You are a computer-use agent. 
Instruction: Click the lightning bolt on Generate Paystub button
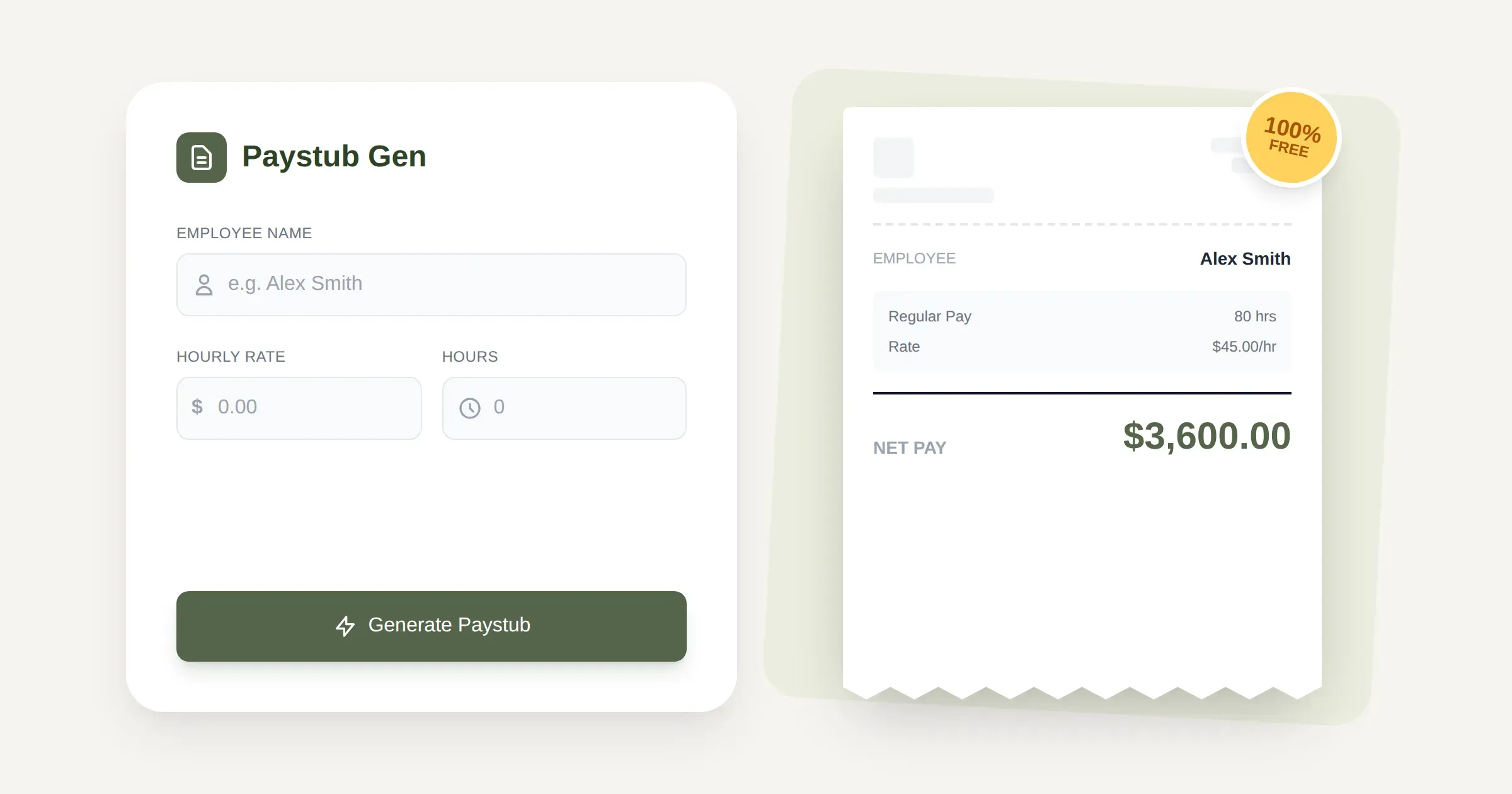[345, 626]
